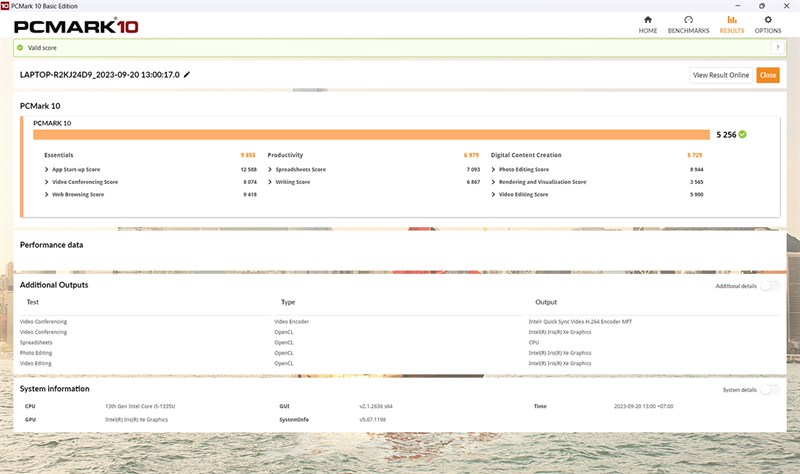Open the Benchmarks gauge icon
Image resolution: width=800 pixels, height=474 pixels.
point(688,20)
